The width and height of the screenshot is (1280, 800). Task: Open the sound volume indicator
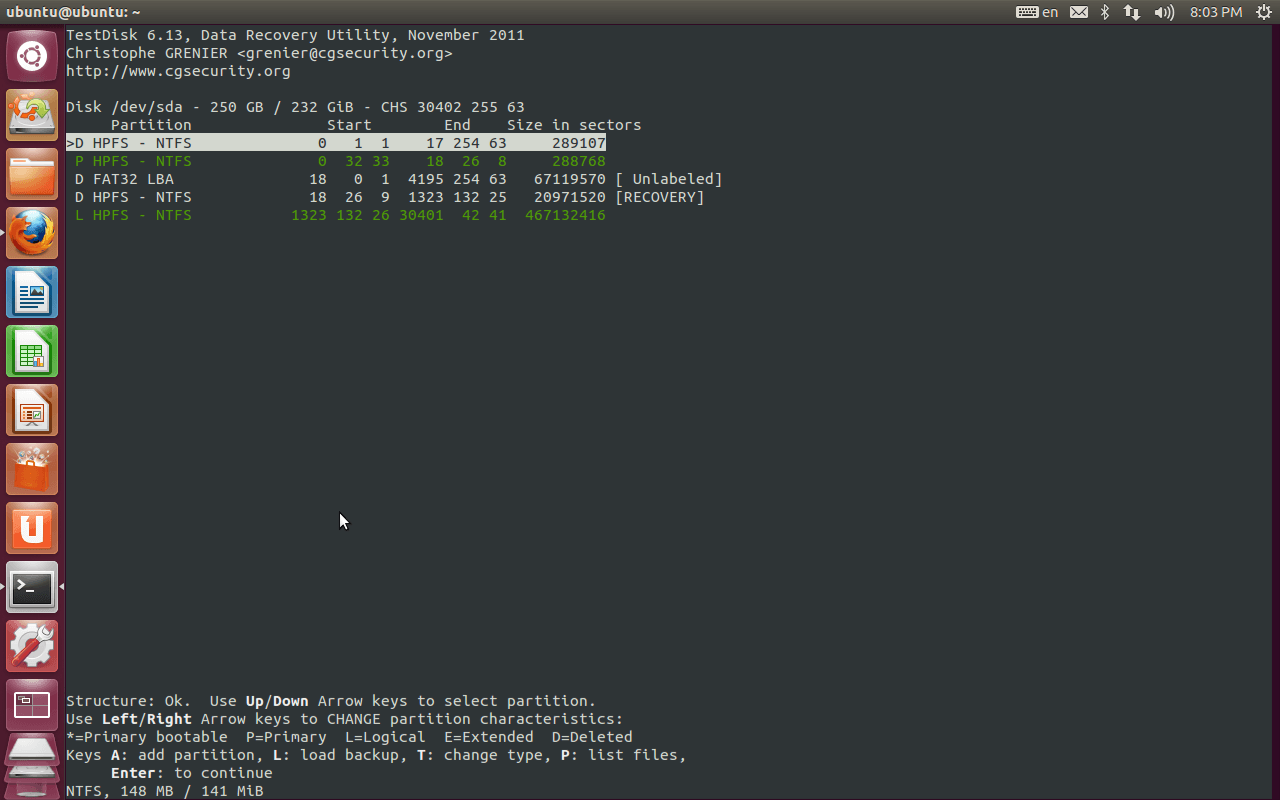pos(1164,12)
